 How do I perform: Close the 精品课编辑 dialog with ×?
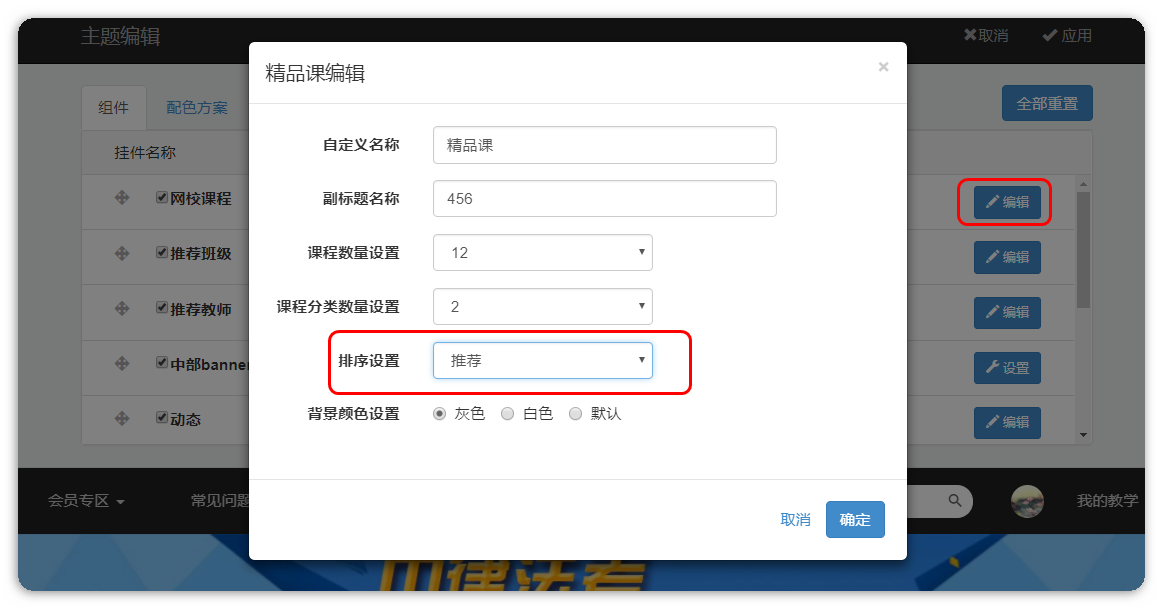pyautogui.click(x=883, y=67)
